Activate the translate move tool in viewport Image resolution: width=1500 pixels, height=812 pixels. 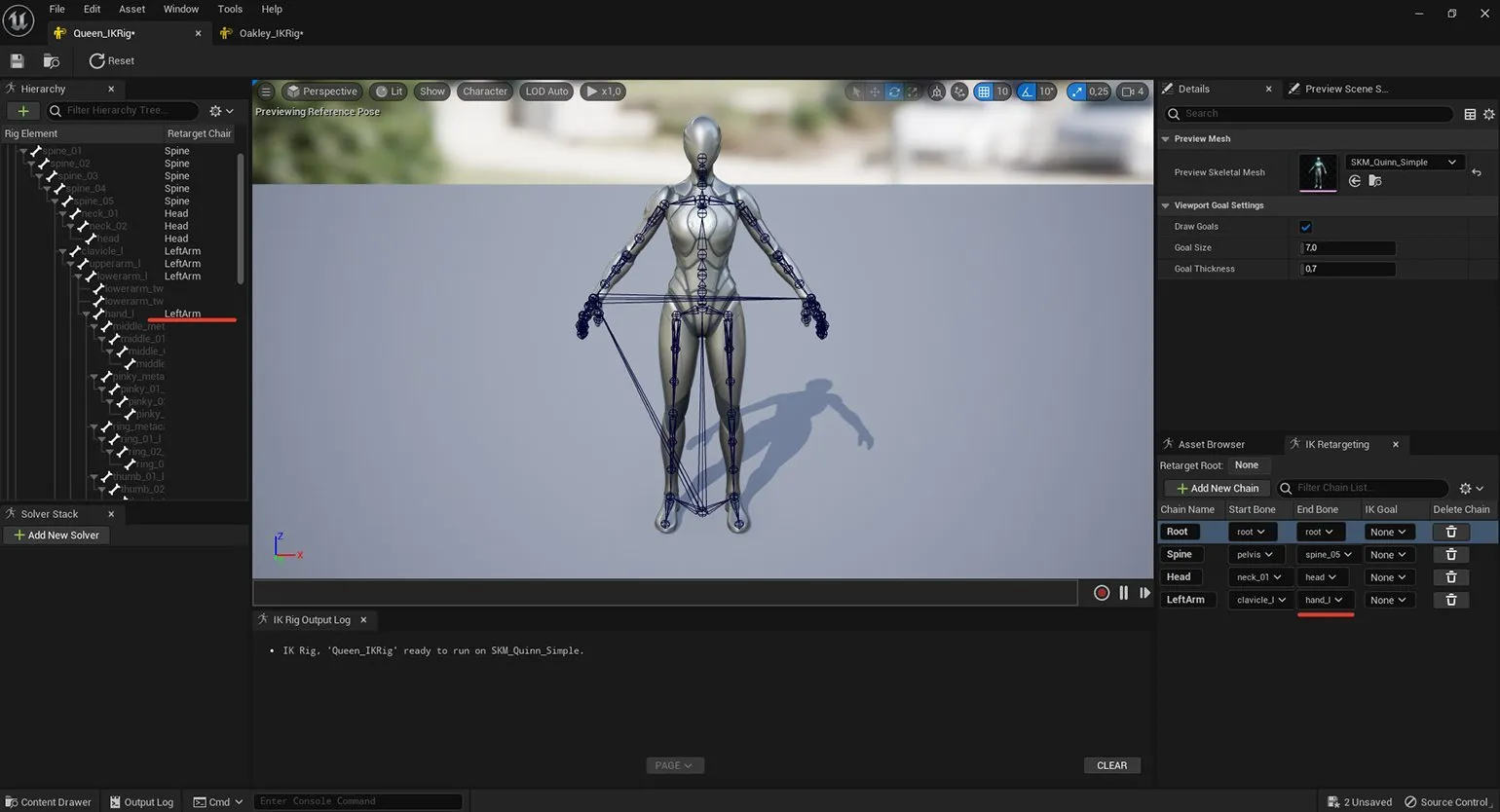click(x=875, y=92)
